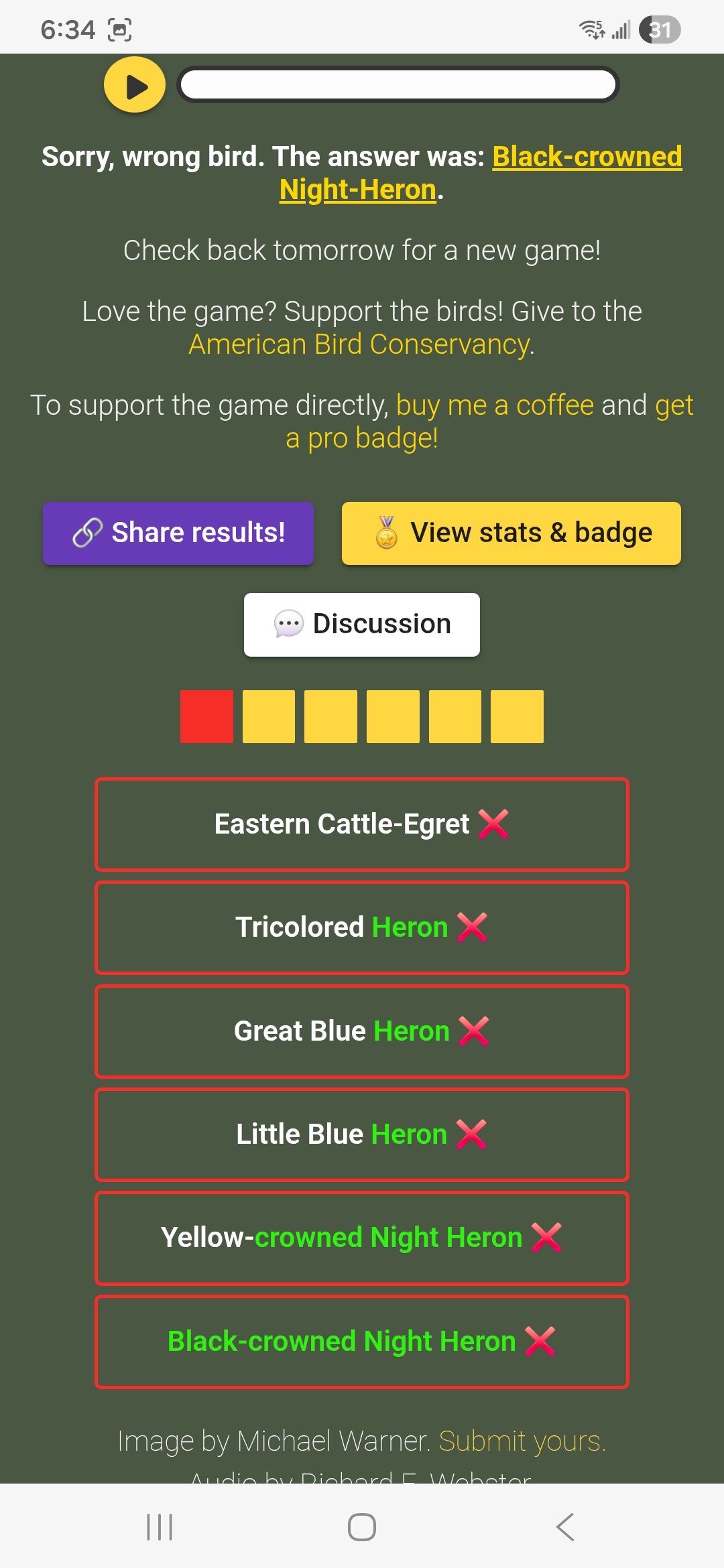
Task: Tap the last yellow guess square
Action: (x=517, y=716)
